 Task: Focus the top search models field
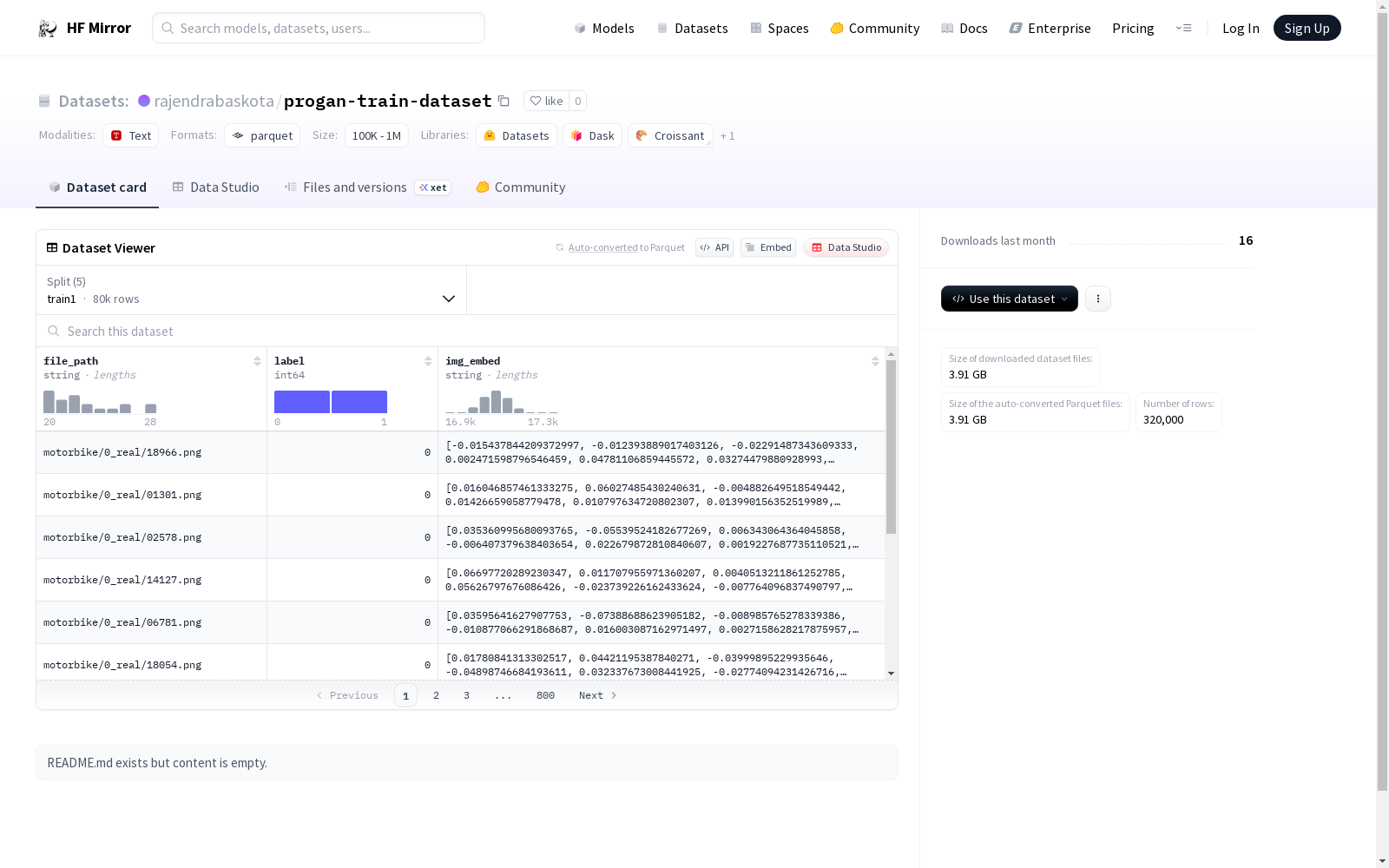(x=319, y=28)
